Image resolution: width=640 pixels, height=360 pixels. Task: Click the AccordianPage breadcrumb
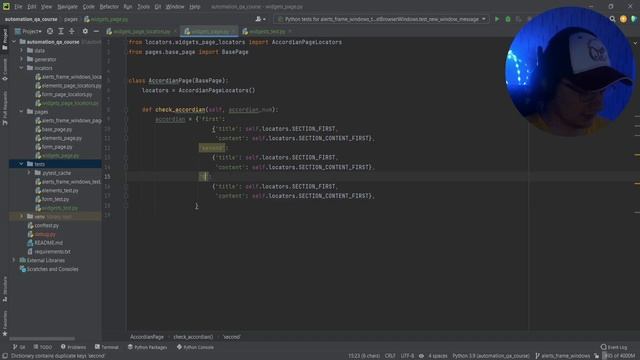point(147,337)
